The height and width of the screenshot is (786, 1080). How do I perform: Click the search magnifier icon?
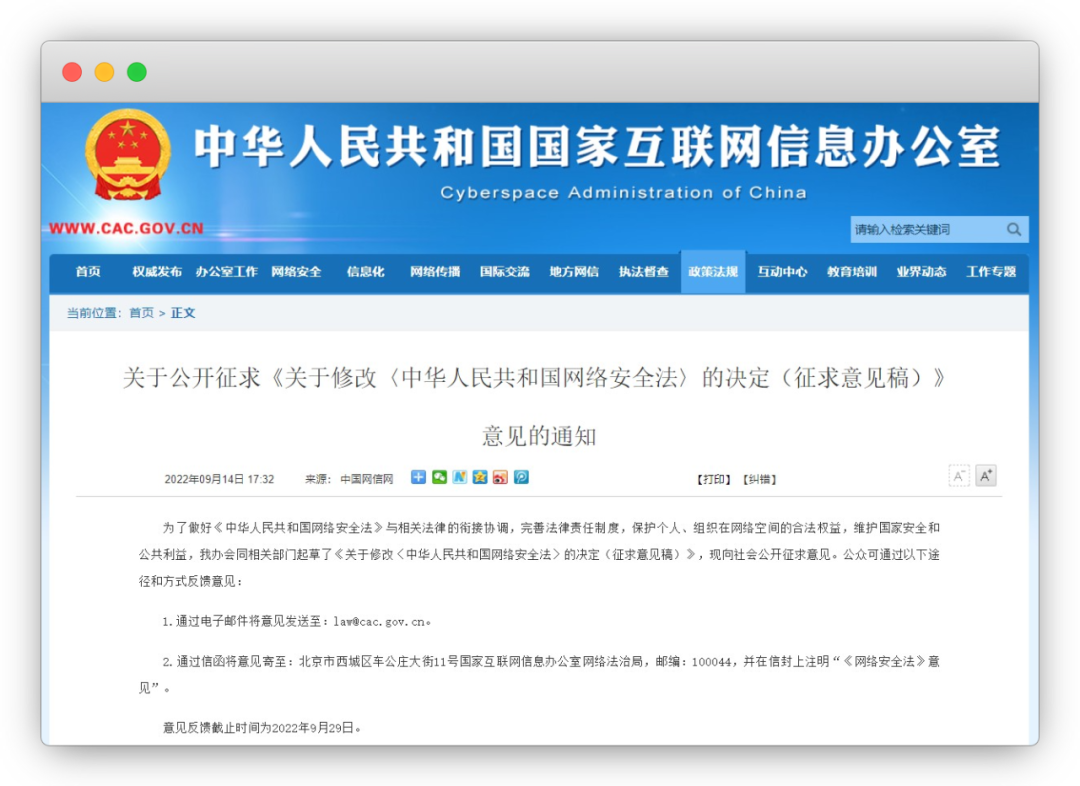pyautogui.click(x=1015, y=229)
